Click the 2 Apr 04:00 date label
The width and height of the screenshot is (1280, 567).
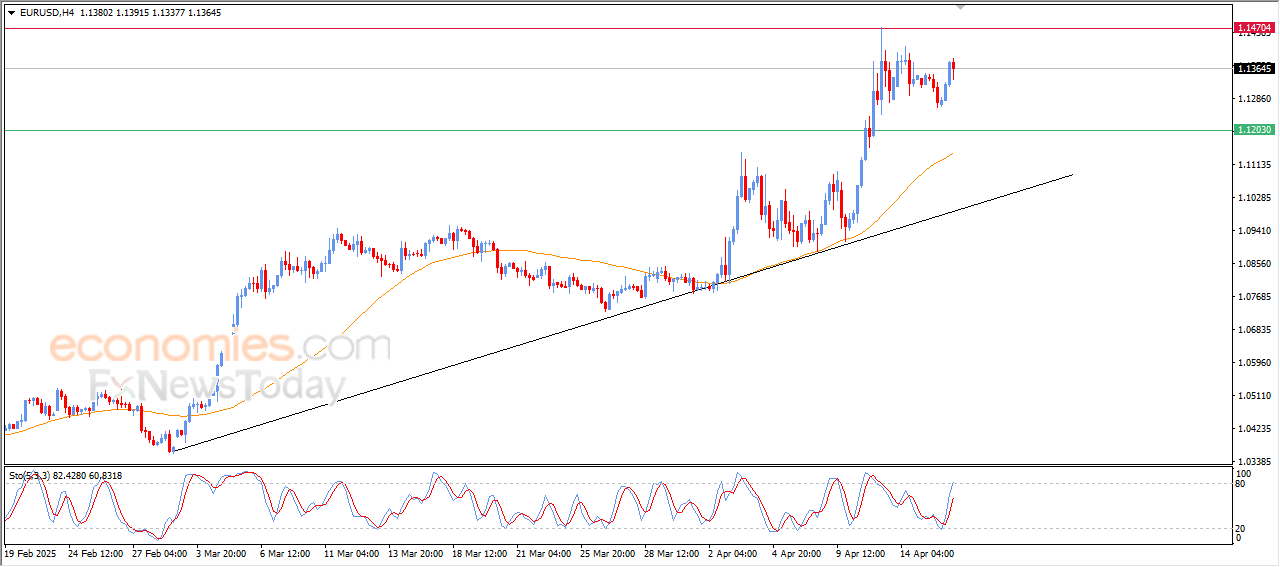click(x=734, y=553)
